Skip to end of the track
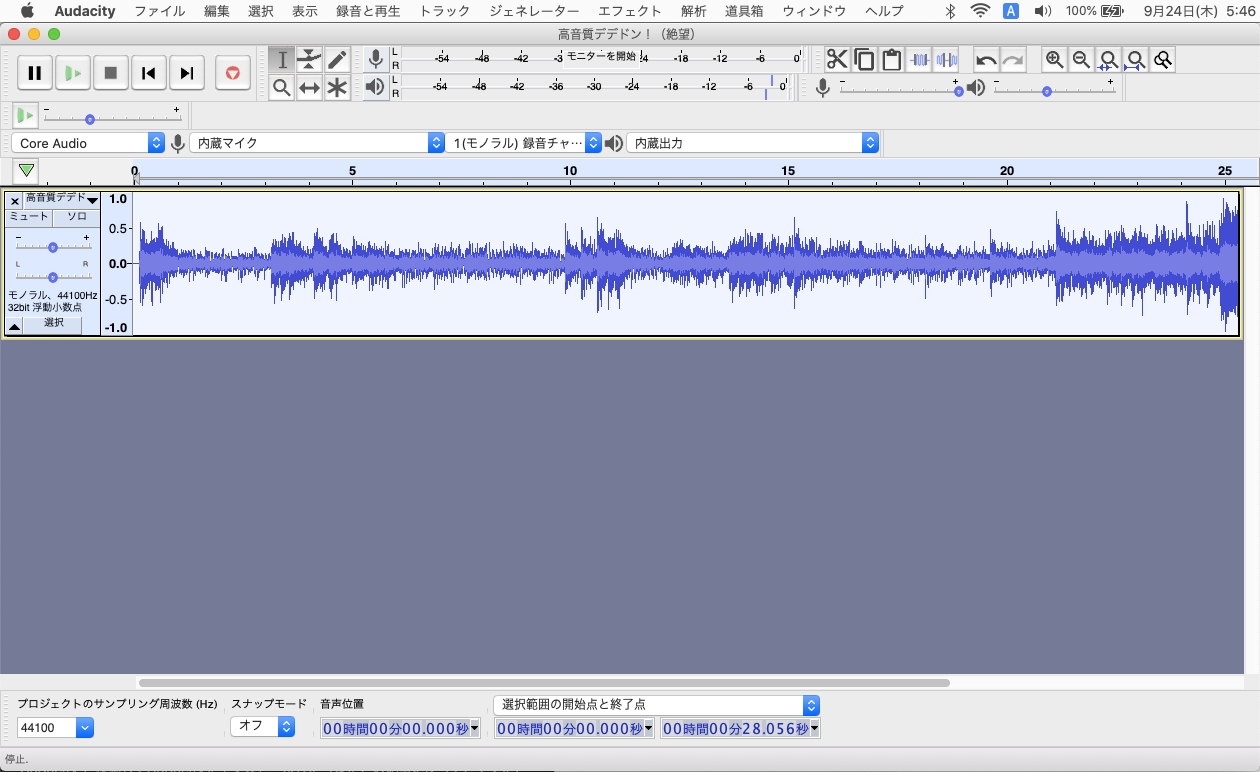The width and height of the screenshot is (1260, 772). pyautogui.click(x=187, y=73)
